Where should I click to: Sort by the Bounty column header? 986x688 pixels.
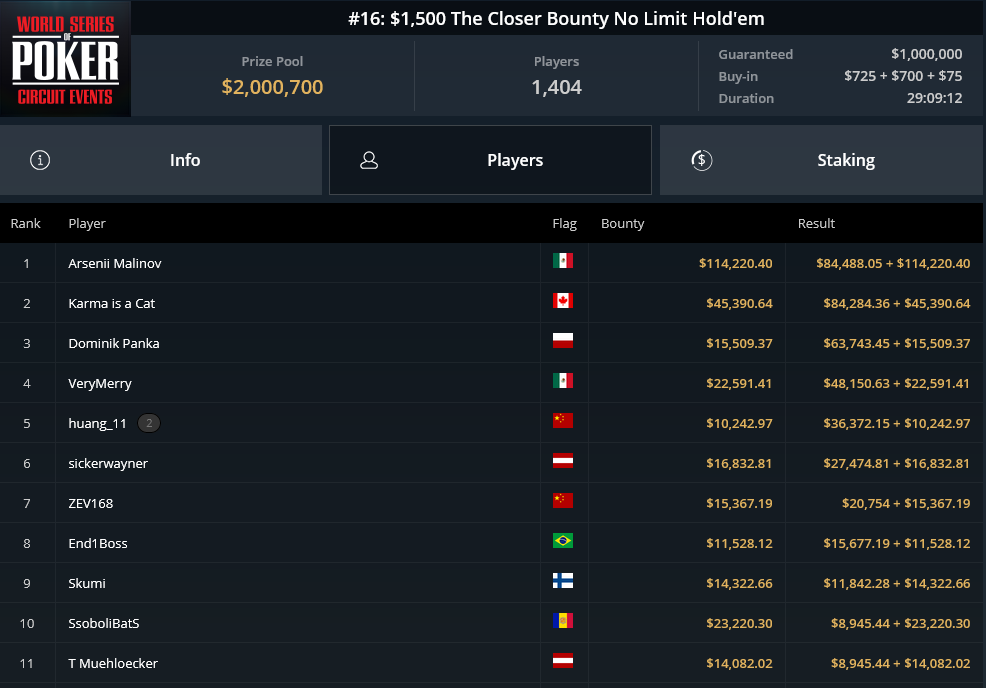[x=623, y=223]
